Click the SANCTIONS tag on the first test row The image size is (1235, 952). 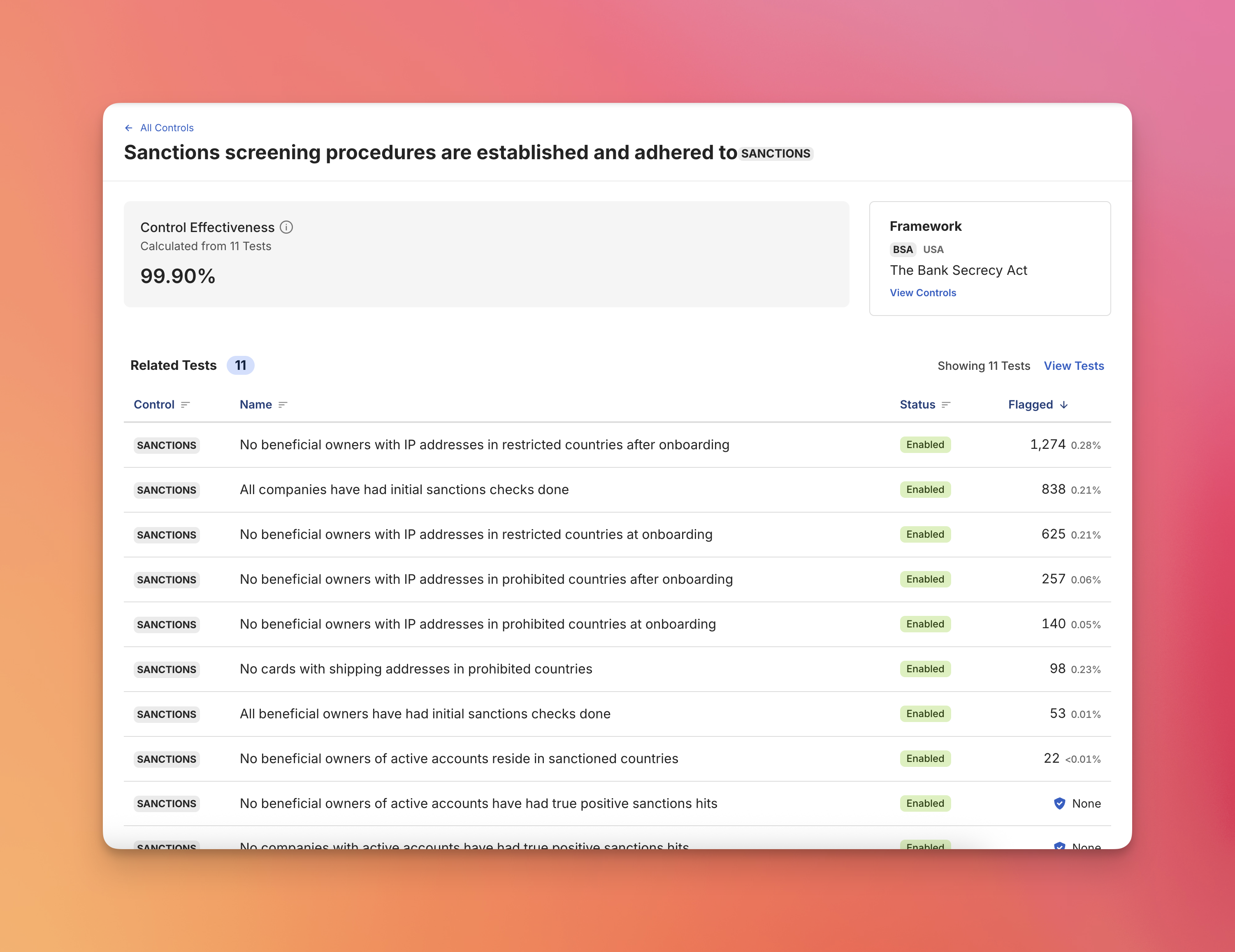click(166, 445)
